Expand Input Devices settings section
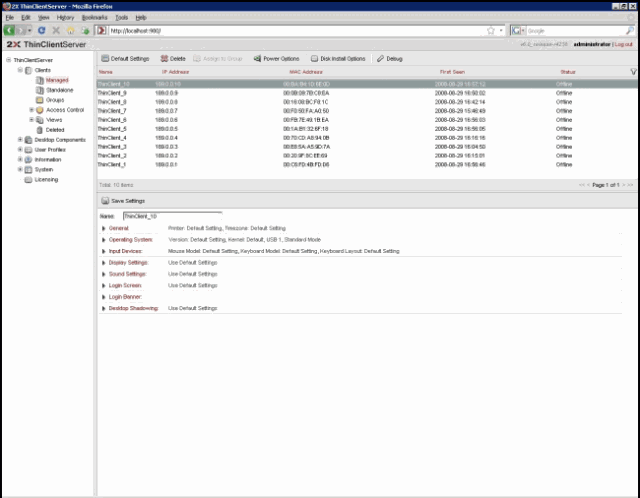Screen dimensions: 640x498 point(104,251)
